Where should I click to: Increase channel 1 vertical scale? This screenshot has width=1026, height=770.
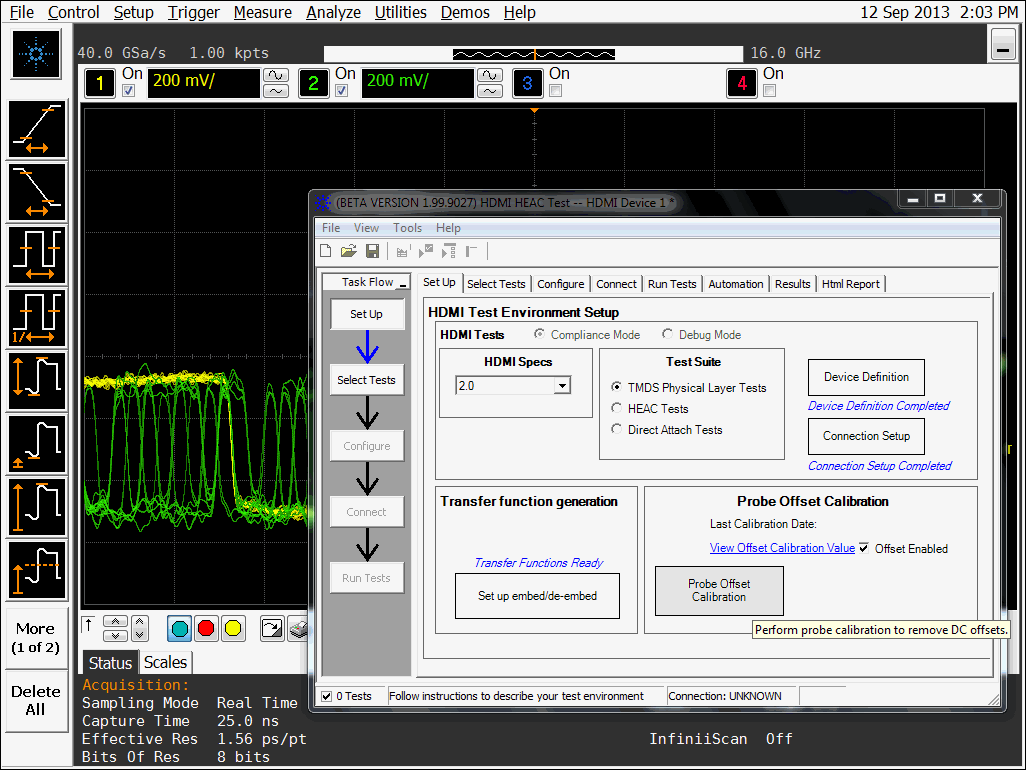(x=275, y=75)
